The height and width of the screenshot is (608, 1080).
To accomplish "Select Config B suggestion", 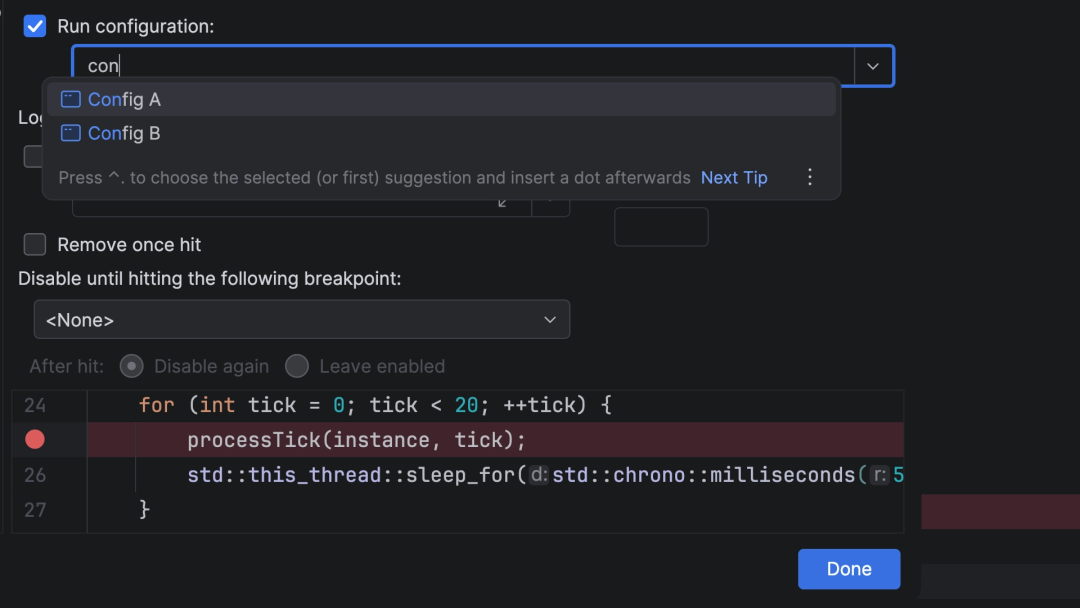I will coord(442,133).
